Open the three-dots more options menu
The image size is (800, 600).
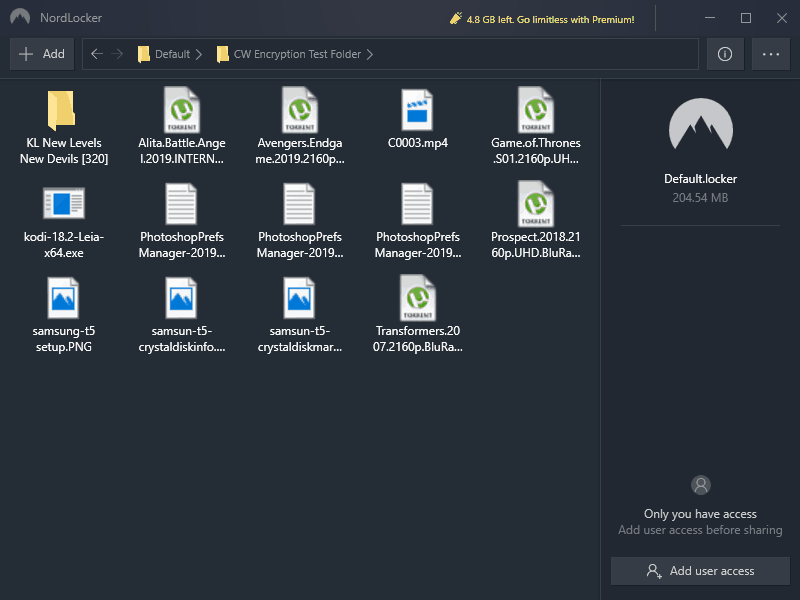pyautogui.click(x=770, y=54)
